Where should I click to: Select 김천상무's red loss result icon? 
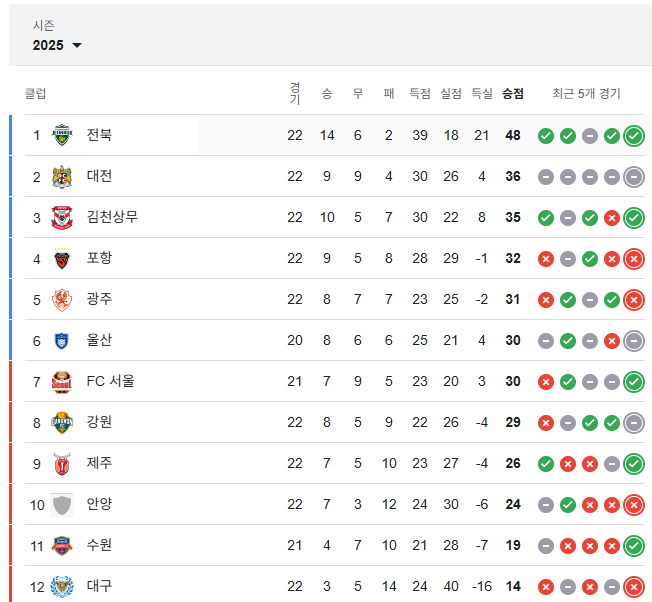point(612,218)
